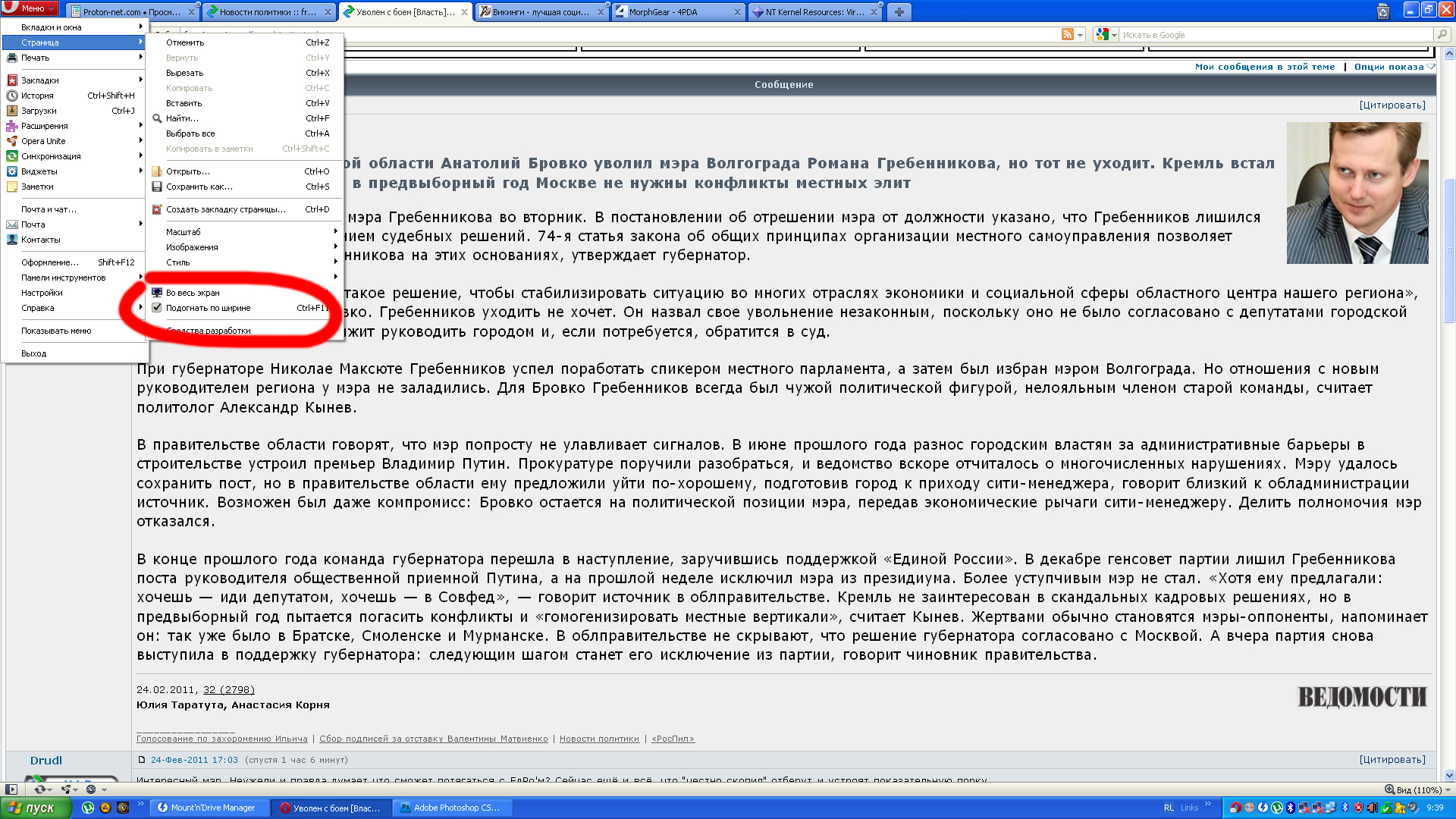Open Google search engine dropdown

click(1106, 34)
